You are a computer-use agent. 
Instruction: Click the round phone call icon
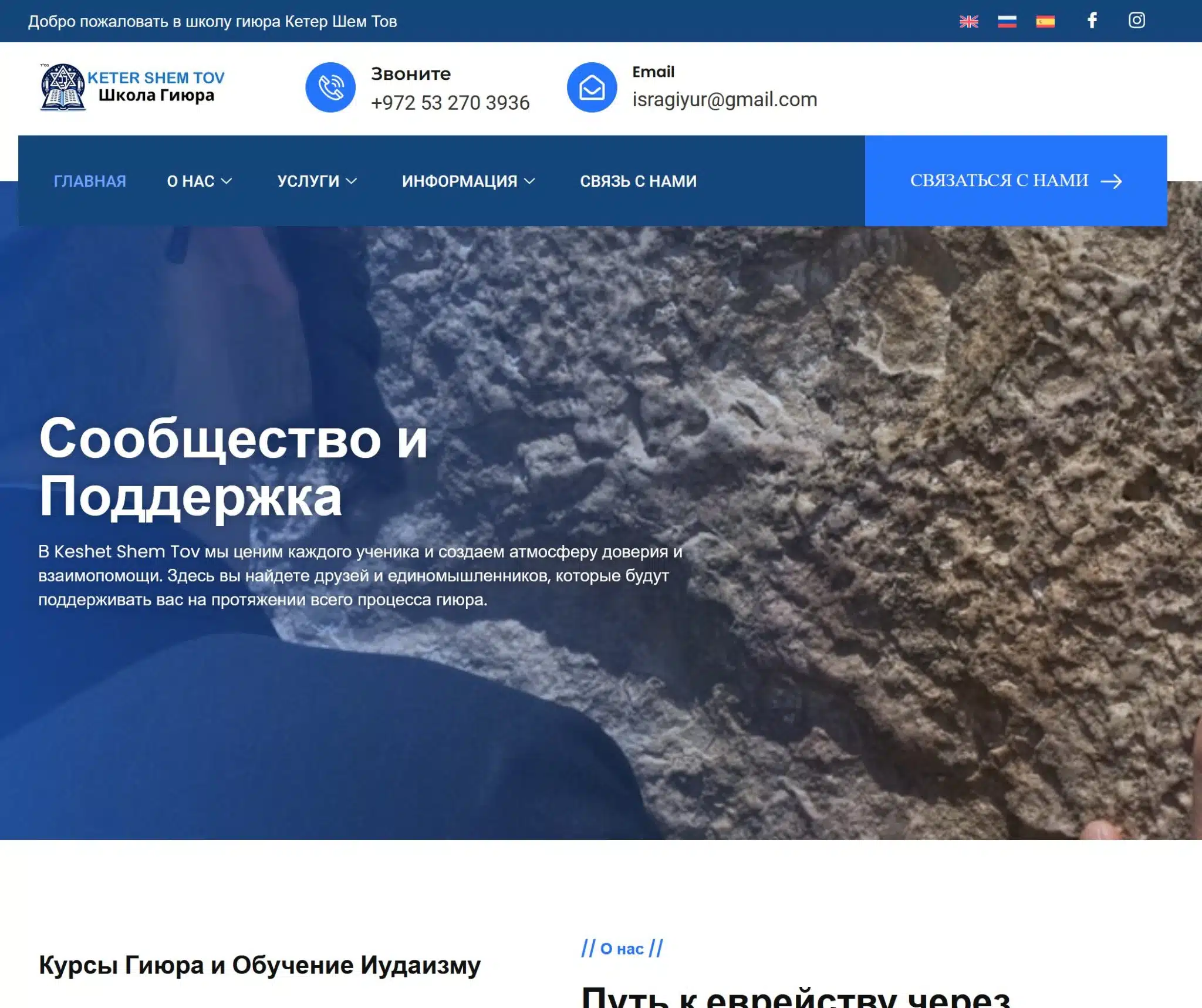(330, 87)
